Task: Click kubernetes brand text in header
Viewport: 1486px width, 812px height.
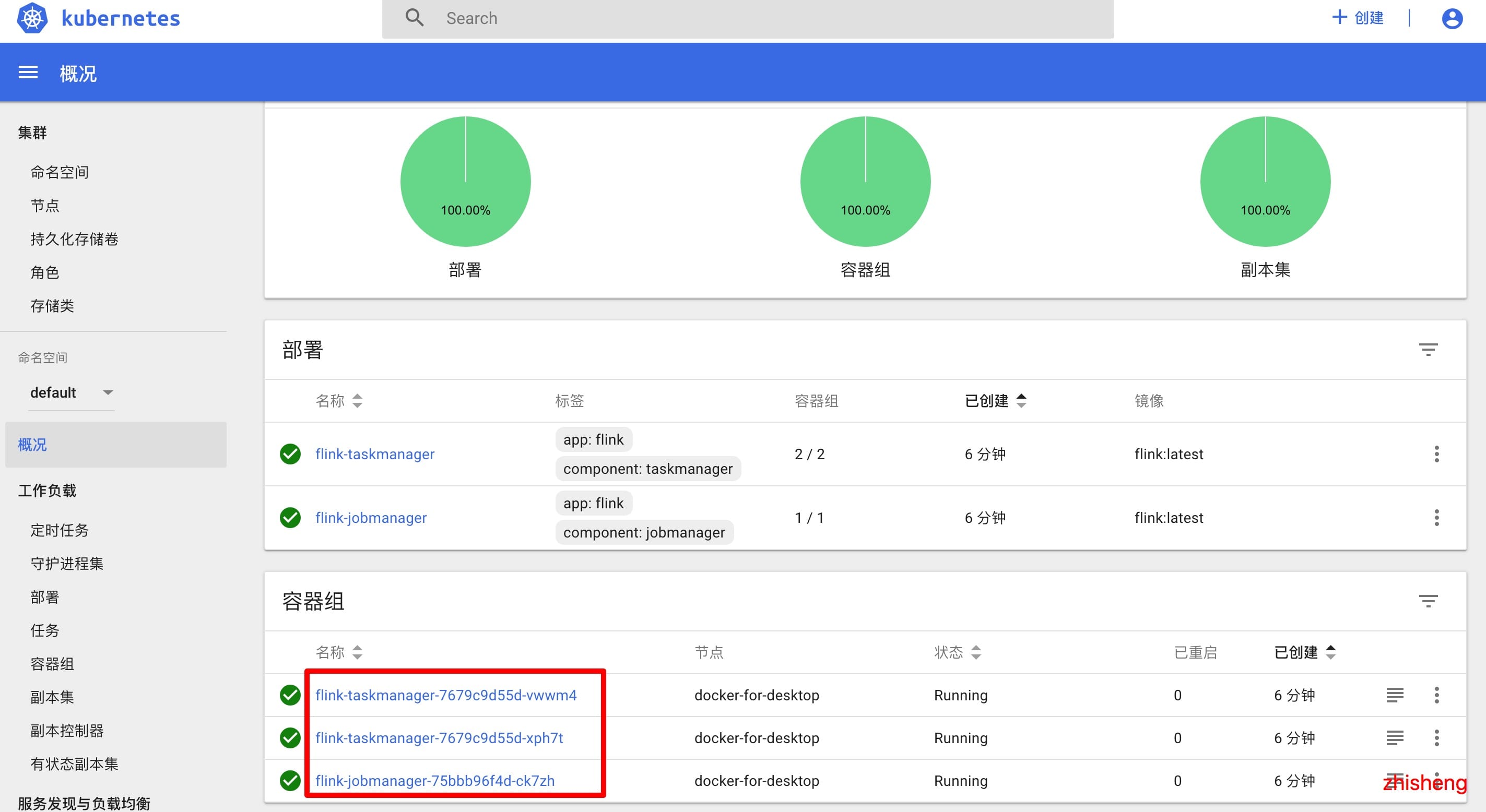Action: (x=121, y=18)
